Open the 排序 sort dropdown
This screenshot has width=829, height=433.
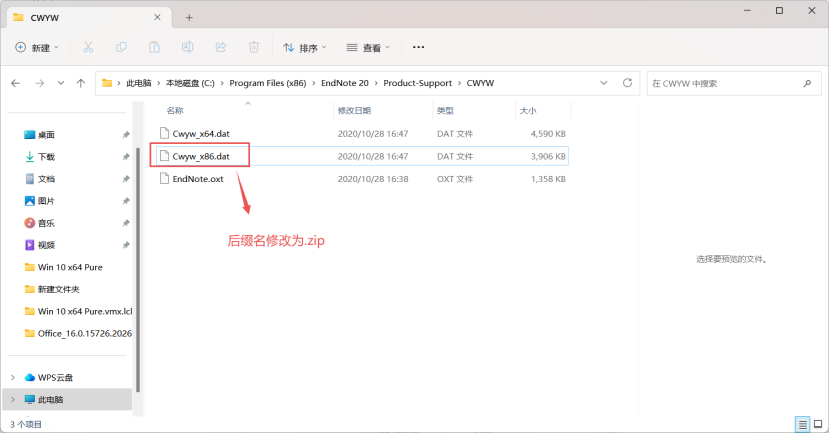pyautogui.click(x=305, y=48)
